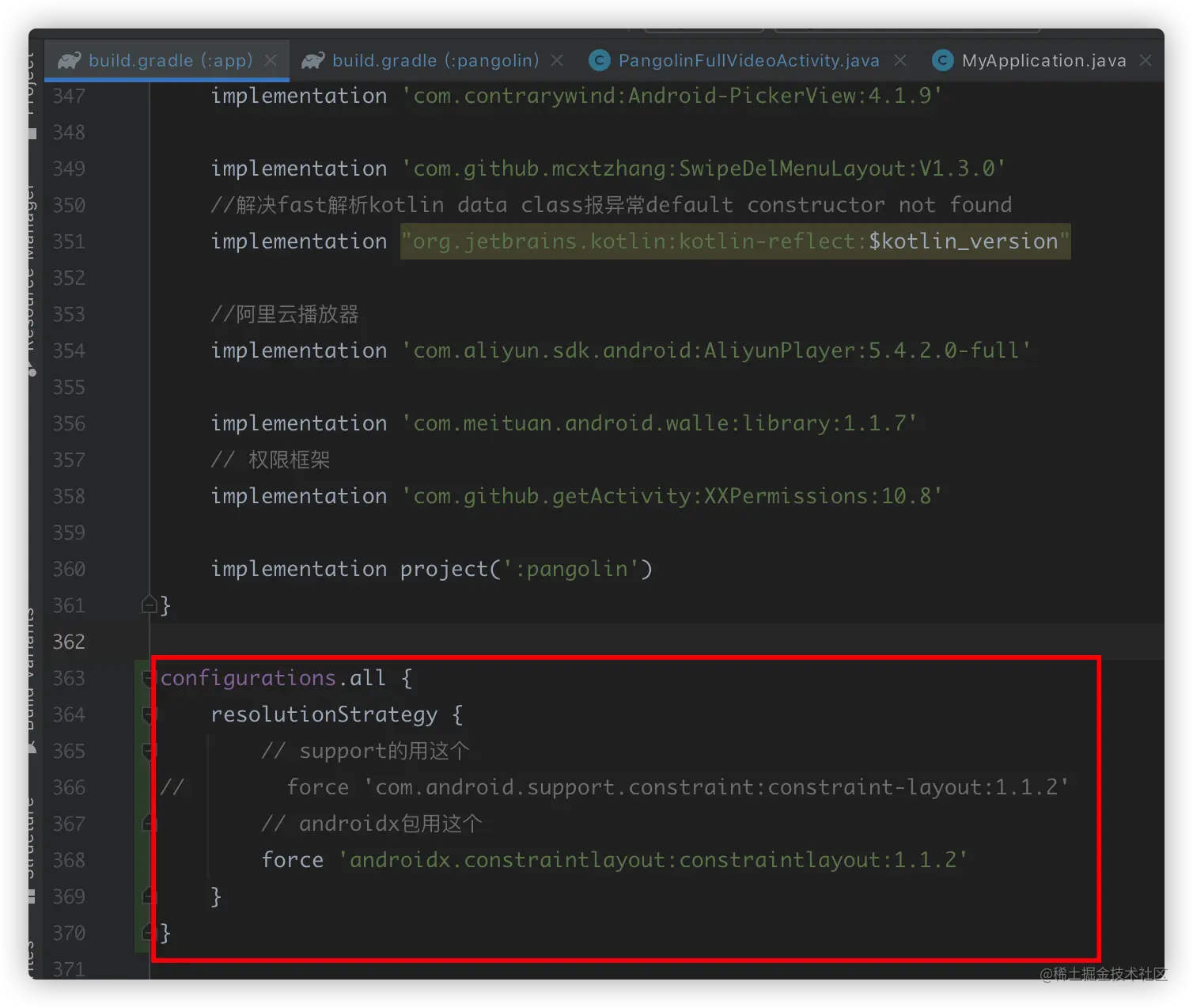1193x1008 pixels.
Task: Close the build.gradle (:app) tab
Action: pos(271,60)
